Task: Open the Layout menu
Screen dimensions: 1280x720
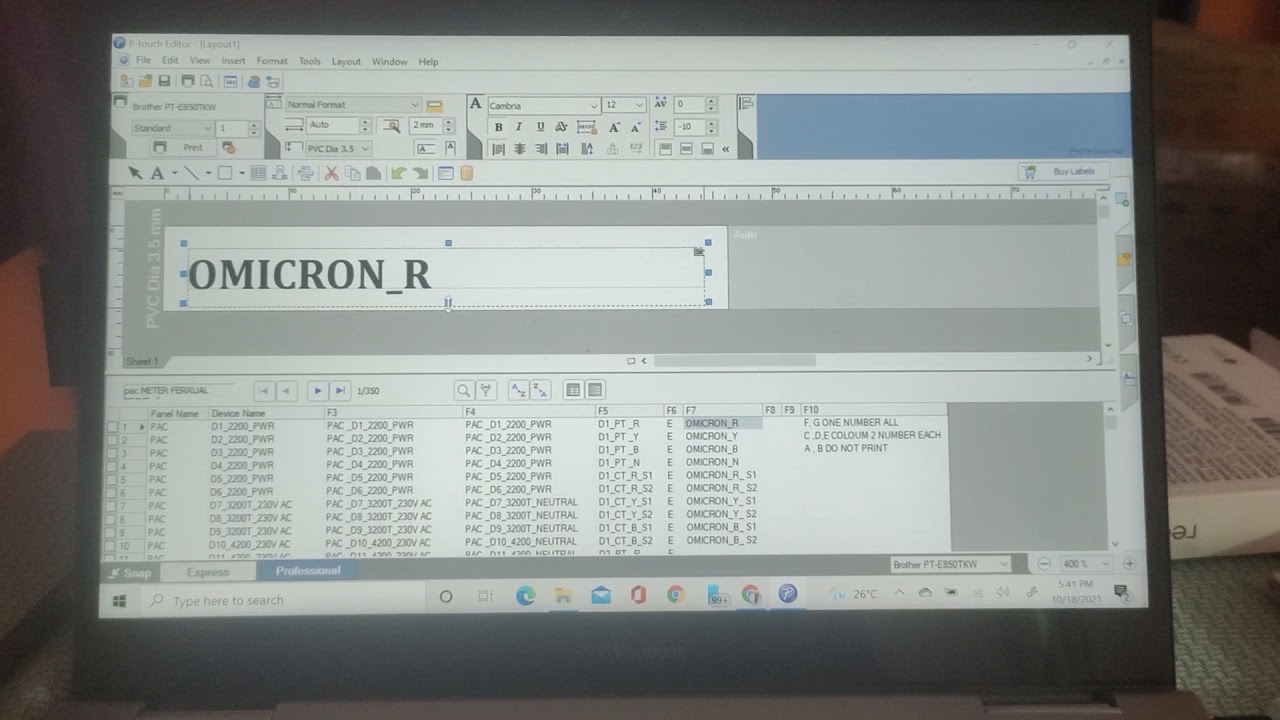Action: [346, 62]
